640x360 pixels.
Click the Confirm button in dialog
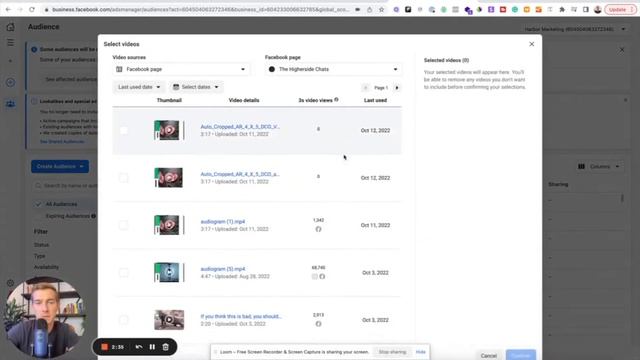tap(521, 355)
